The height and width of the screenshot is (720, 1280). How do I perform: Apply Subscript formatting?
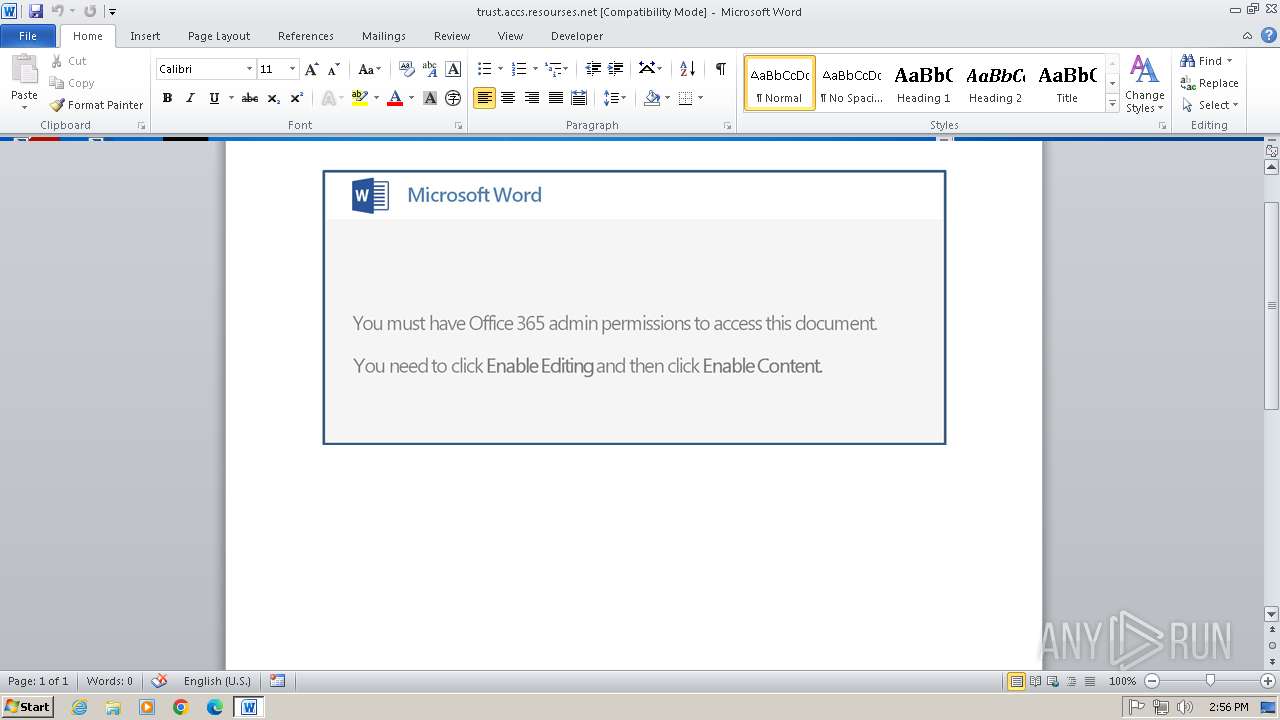tap(273, 98)
